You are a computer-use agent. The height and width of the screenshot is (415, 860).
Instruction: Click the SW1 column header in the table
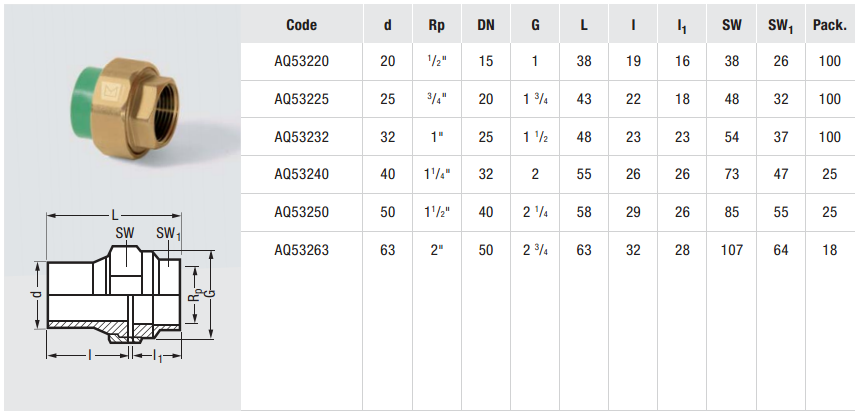(x=781, y=25)
